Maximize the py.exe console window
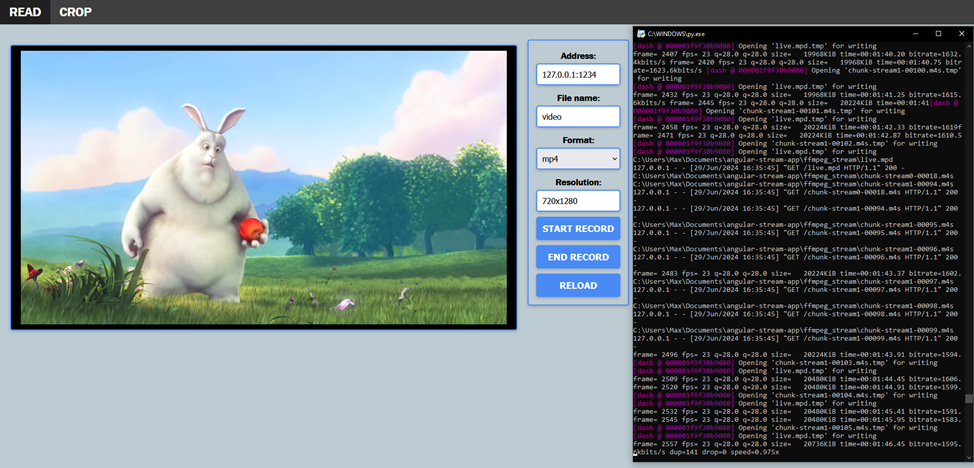The width and height of the screenshot is (974, 468). click(938, 34)
